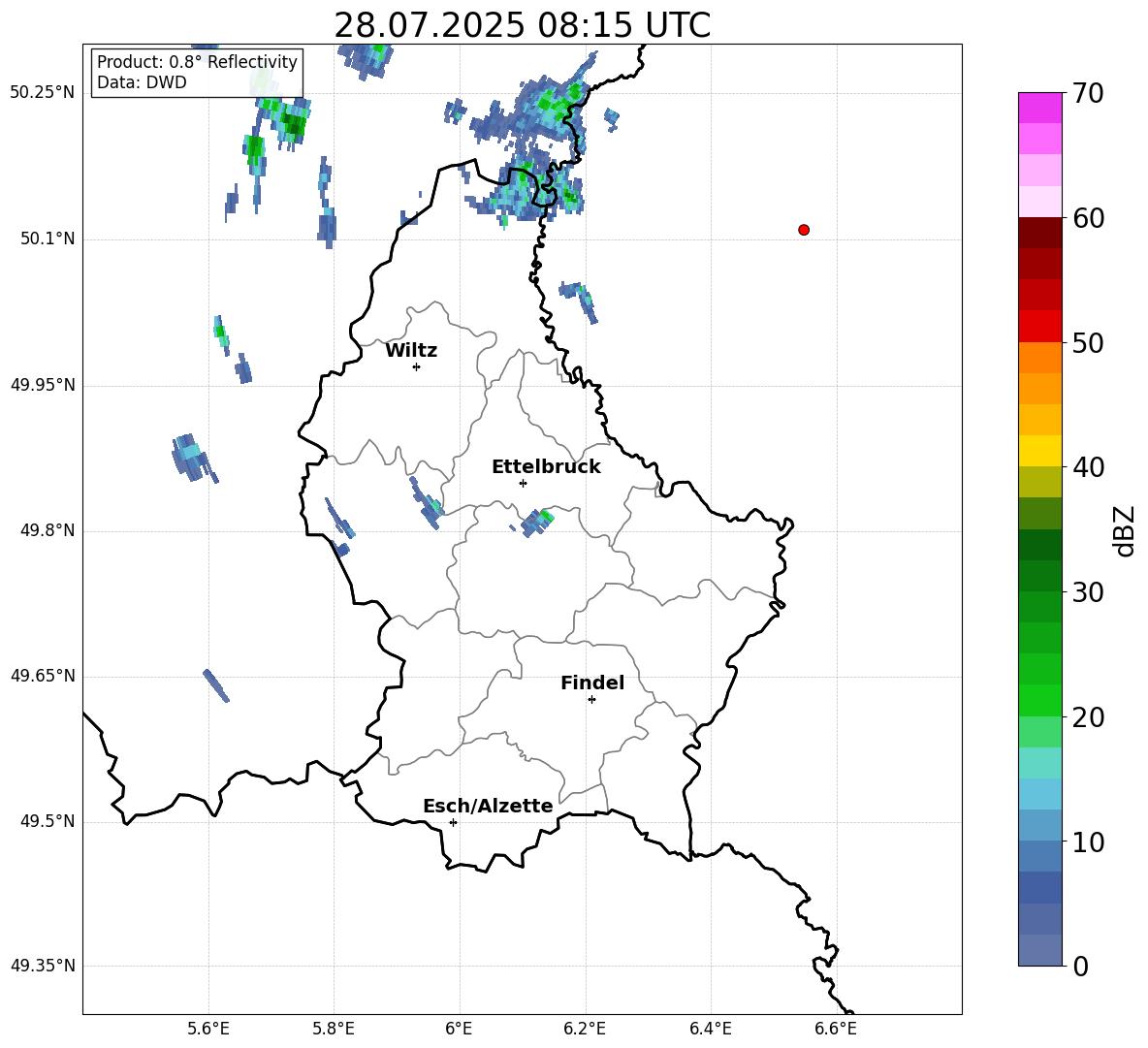1148x1048 pixels.
Task: Click the 50.25°N latitude label
Action: (43, 93)
